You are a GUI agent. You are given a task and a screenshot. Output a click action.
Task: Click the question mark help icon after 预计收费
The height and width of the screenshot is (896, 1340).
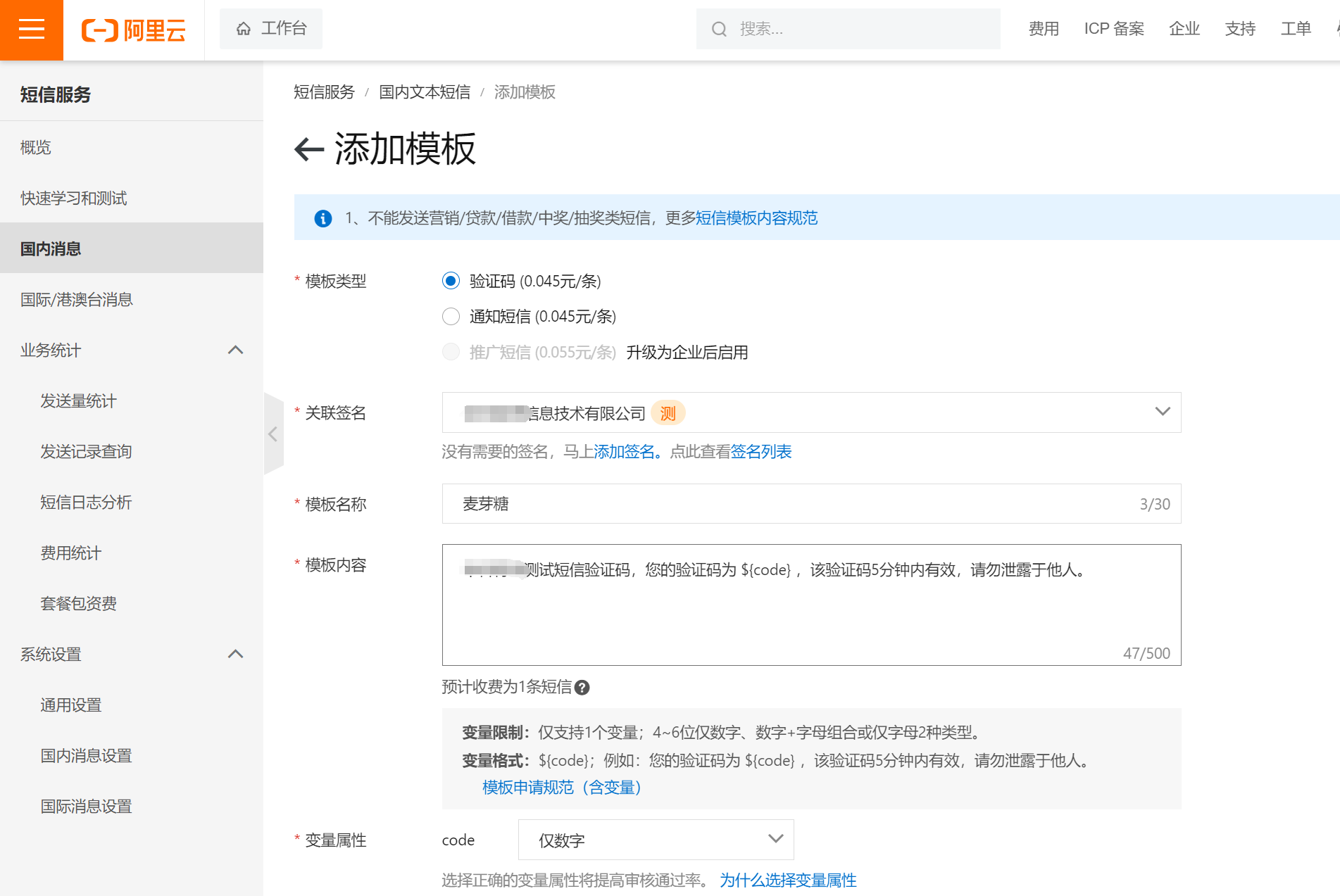582,688
